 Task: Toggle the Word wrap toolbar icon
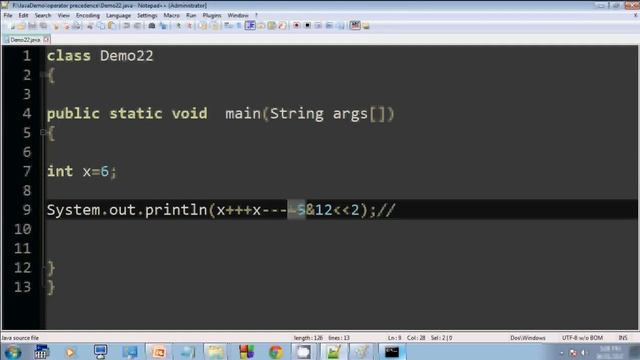click(228, 26)
